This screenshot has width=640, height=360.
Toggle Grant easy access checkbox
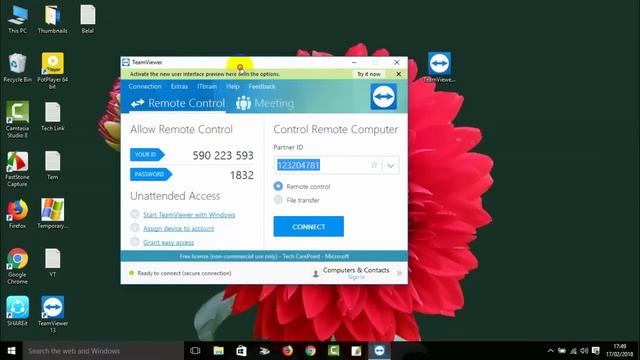135,242
